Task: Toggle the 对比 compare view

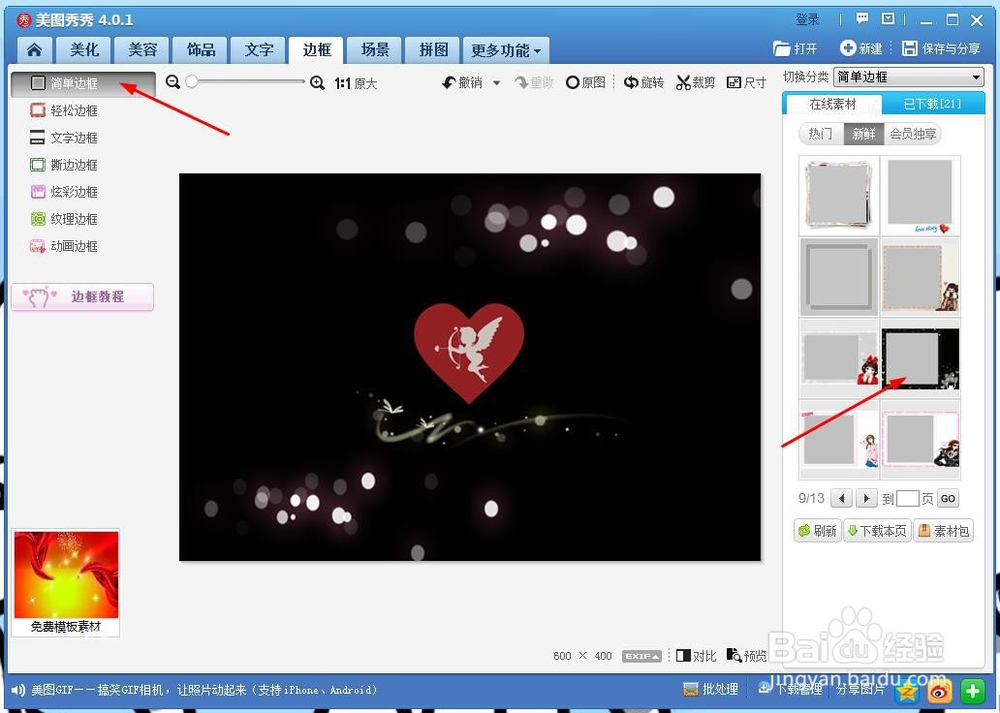Action: (x=696, y=656)
